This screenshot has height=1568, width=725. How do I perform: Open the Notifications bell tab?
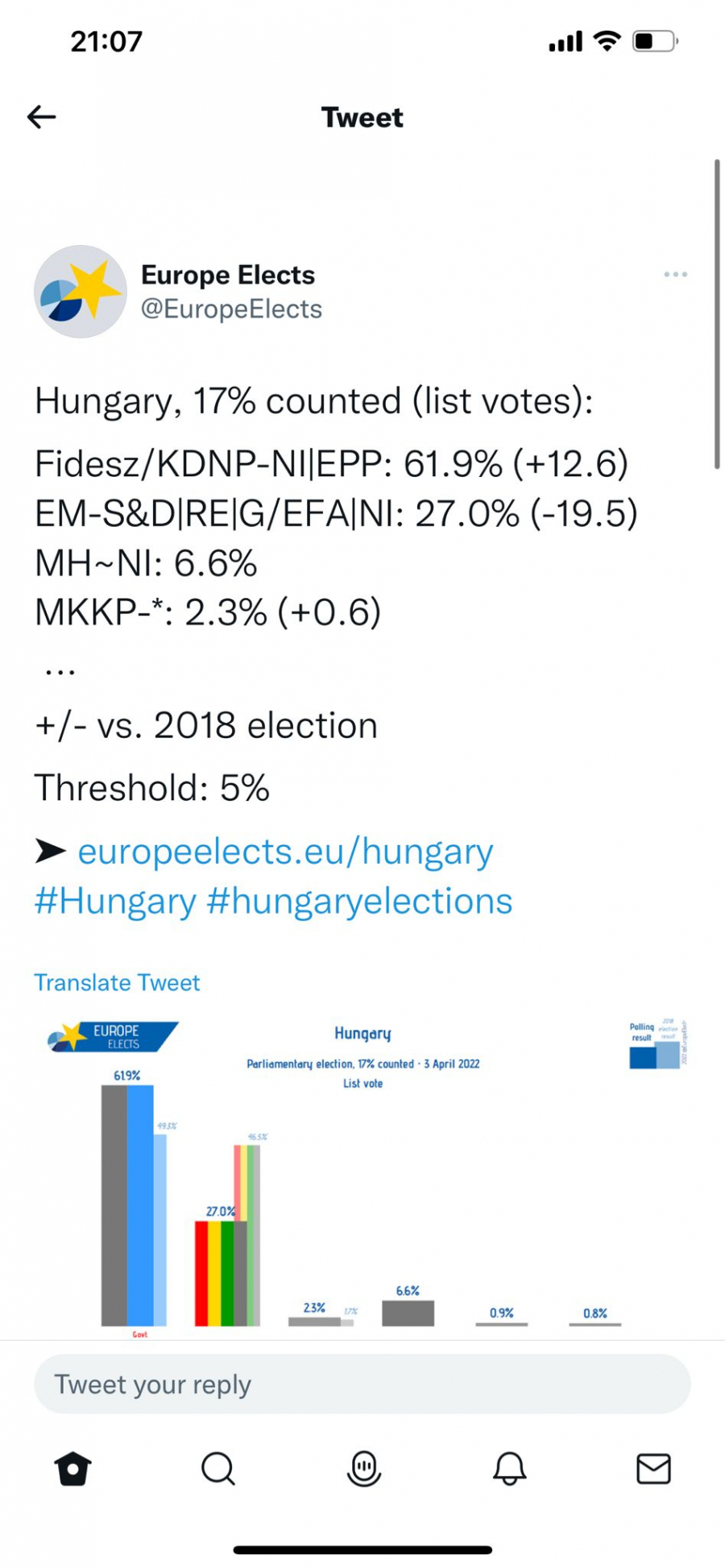click(x=509, y=1468)
